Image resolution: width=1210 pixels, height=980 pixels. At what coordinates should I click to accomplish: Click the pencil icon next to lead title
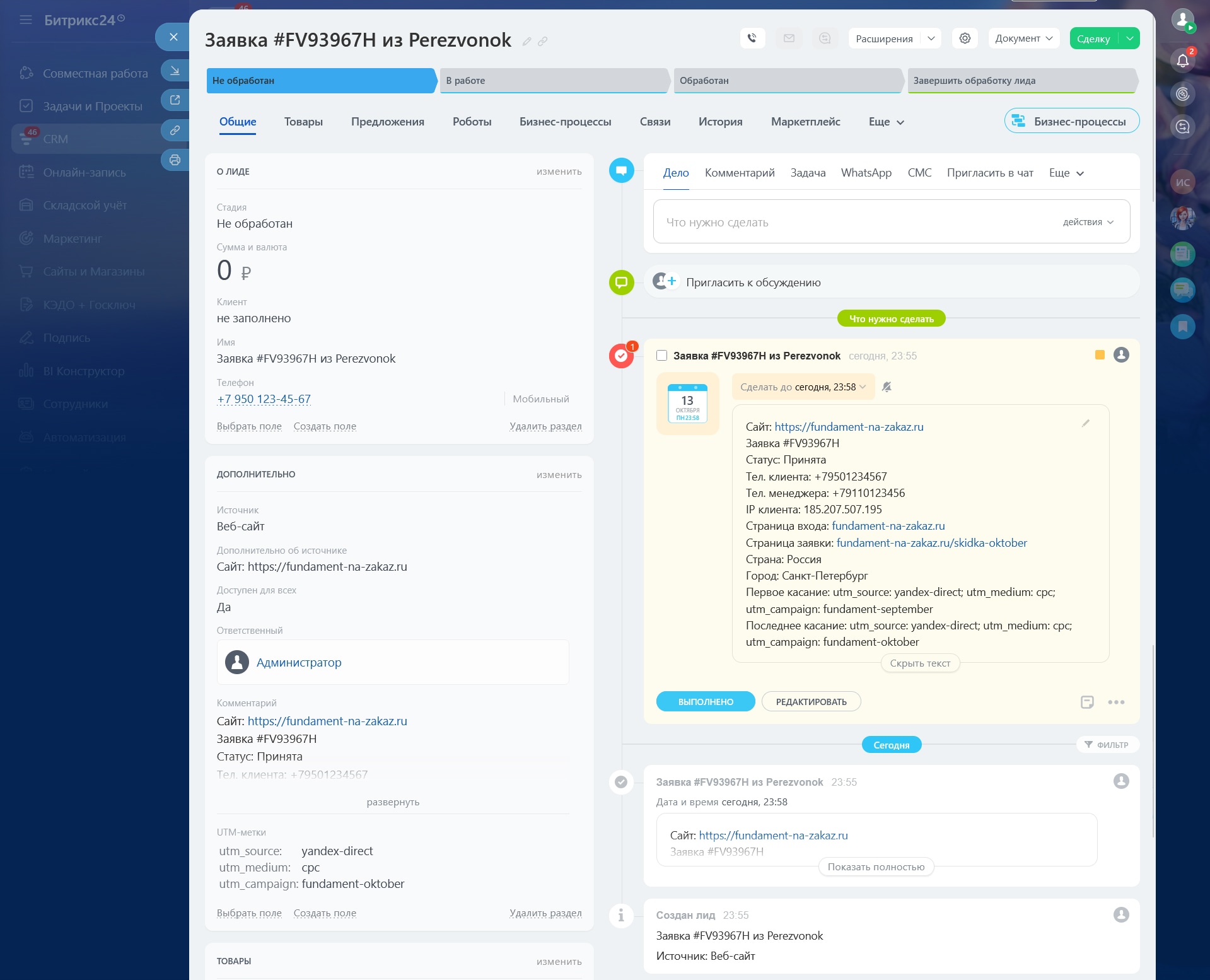[x=526, y=42]
